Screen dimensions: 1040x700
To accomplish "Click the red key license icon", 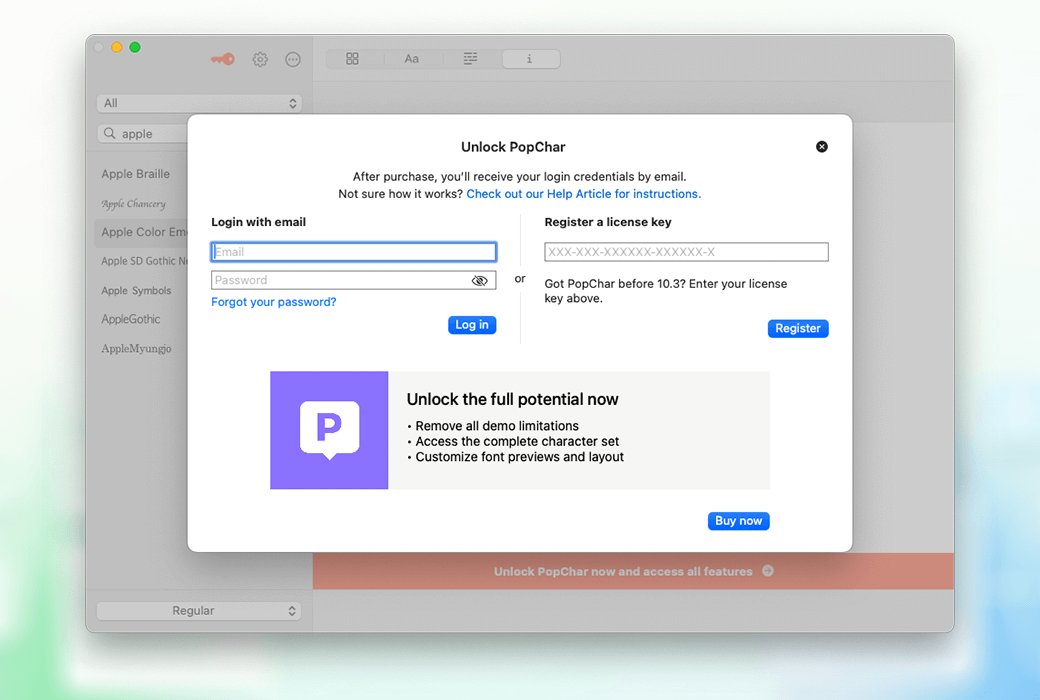I will (222, 59).
